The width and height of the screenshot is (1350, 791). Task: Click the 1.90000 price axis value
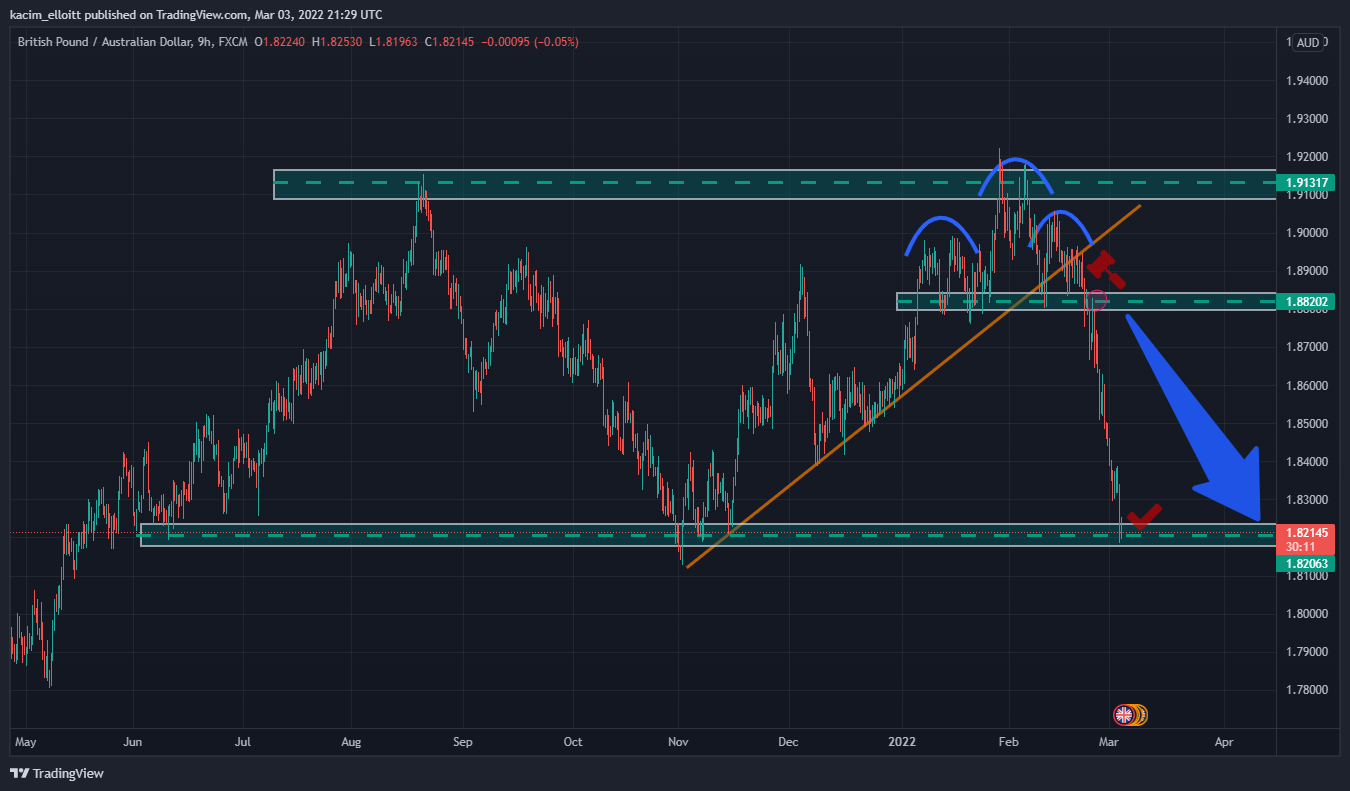1306,233
